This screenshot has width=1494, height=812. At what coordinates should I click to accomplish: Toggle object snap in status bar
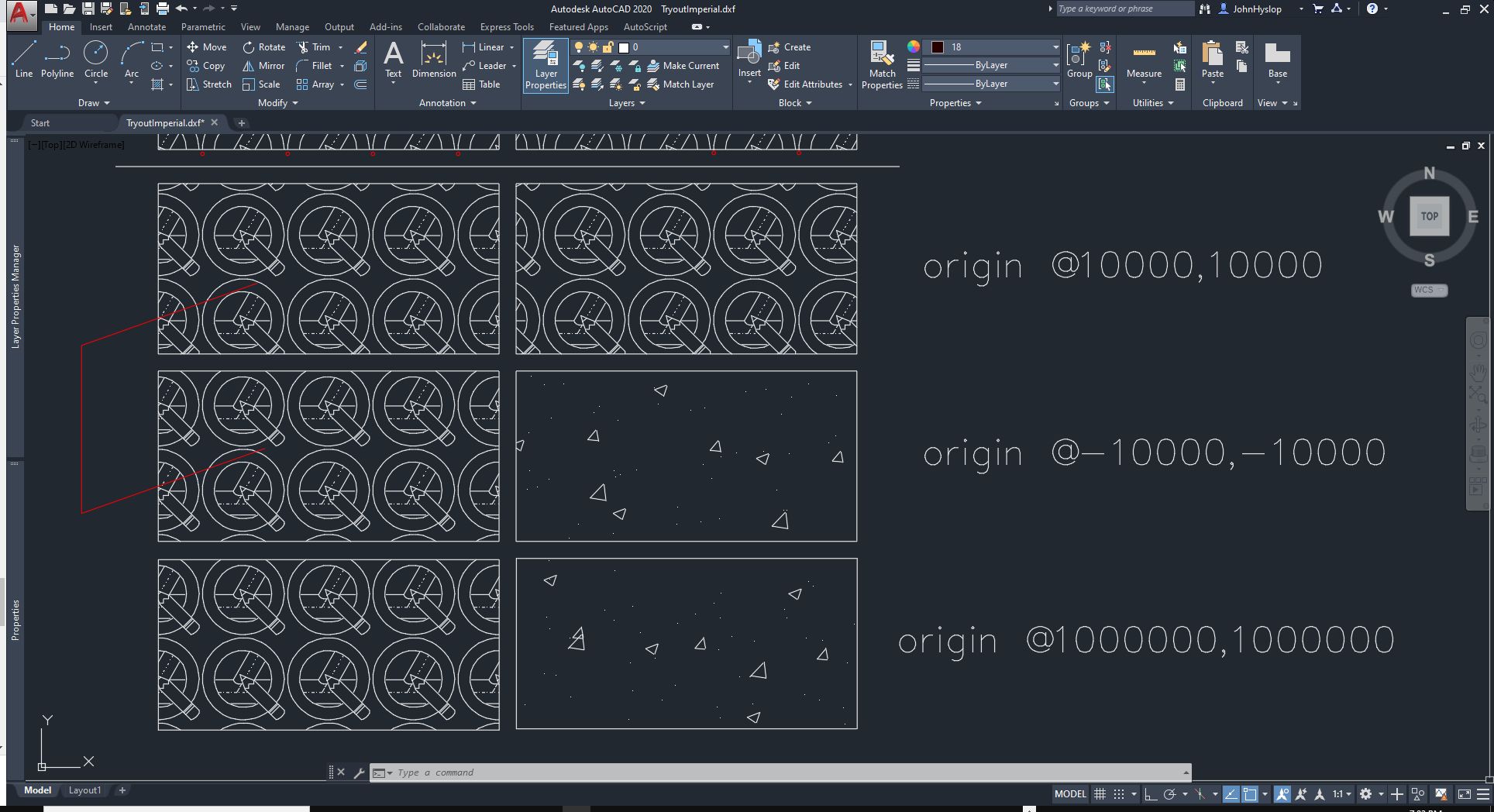click(x=1249, y=794)
